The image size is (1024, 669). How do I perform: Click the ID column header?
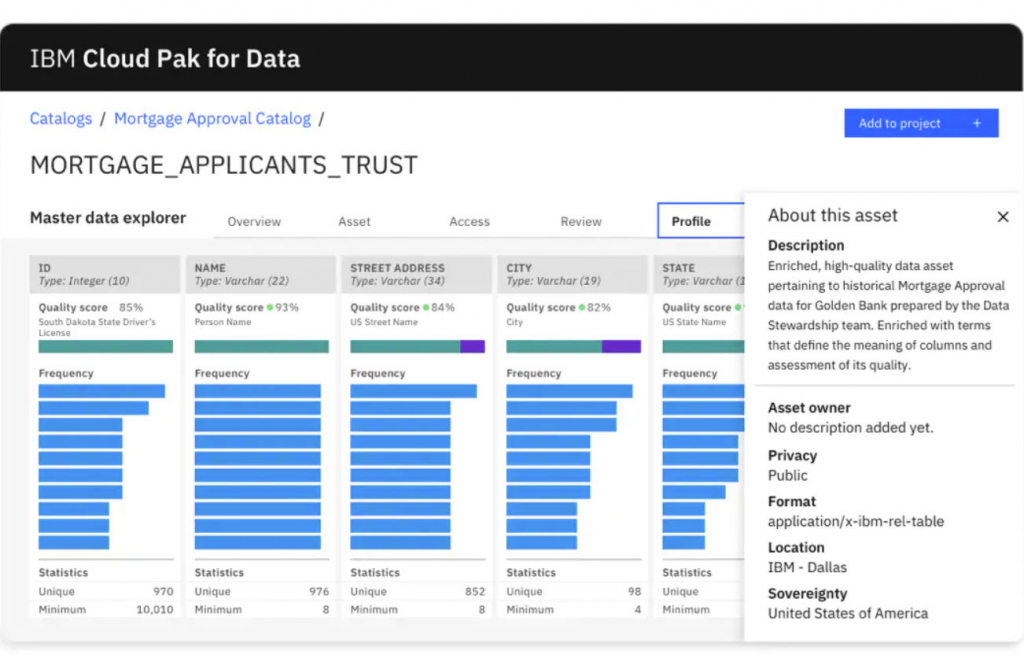(104, 274)
